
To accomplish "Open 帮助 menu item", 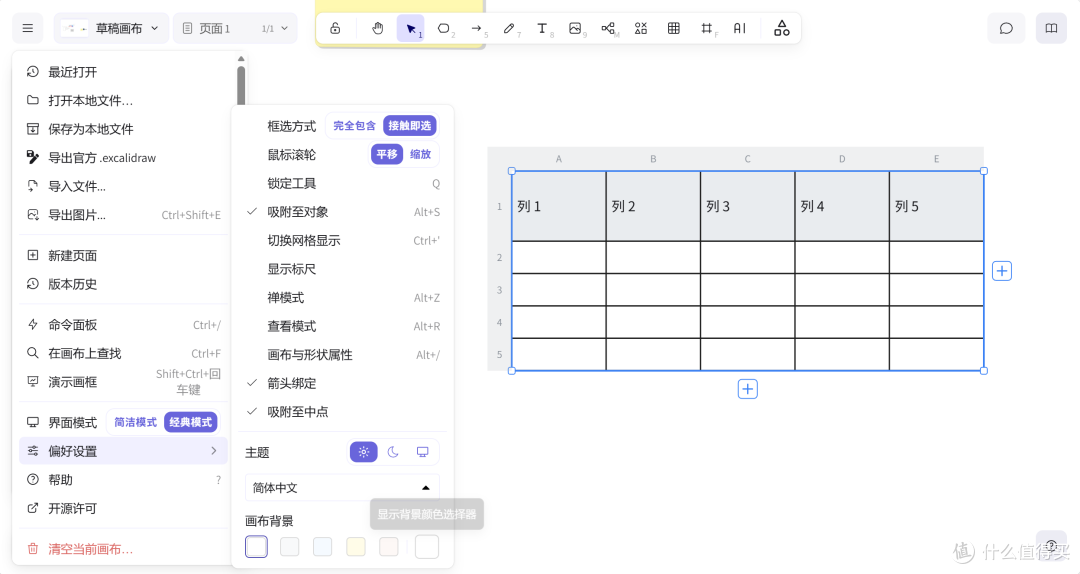I will click(123, 480).
